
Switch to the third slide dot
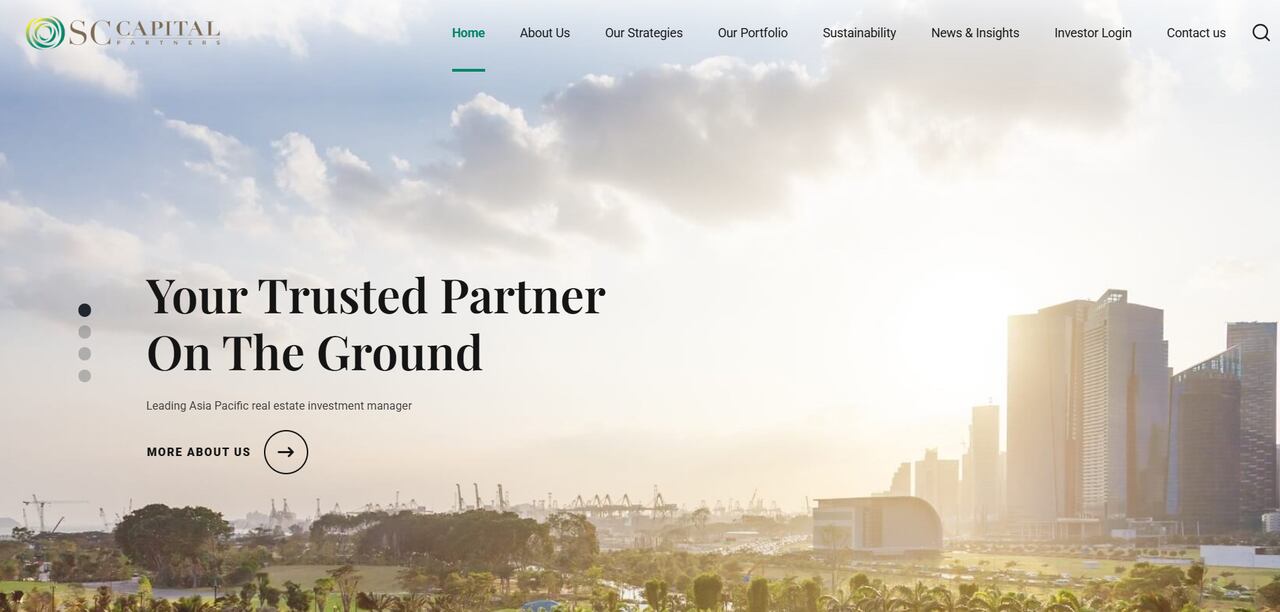[x=85, y=354]
